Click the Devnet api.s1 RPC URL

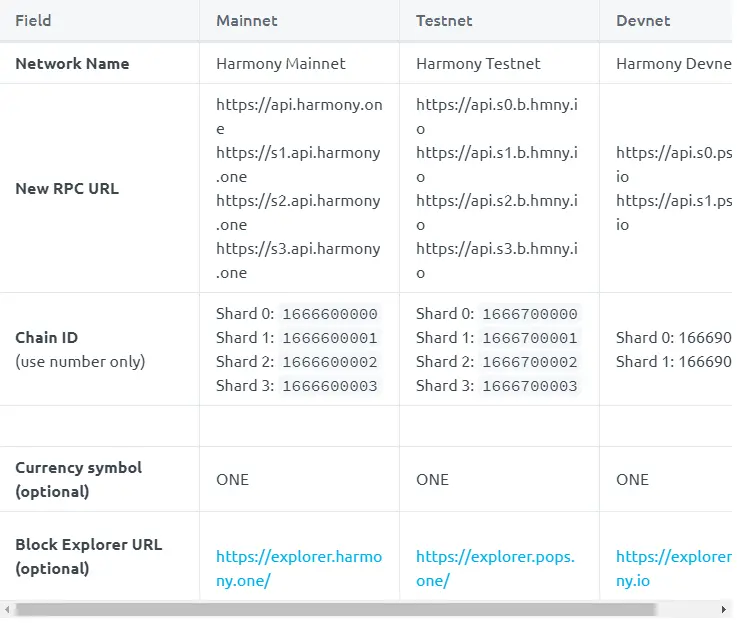674,213
